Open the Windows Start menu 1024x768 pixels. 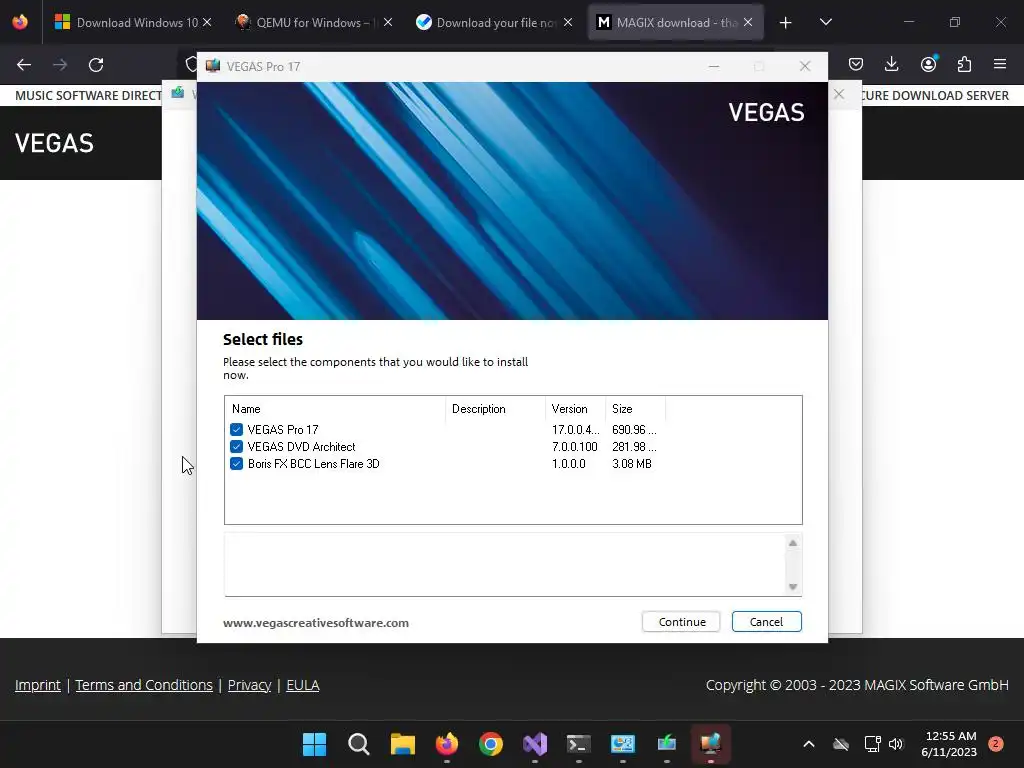tap(314, 744)
